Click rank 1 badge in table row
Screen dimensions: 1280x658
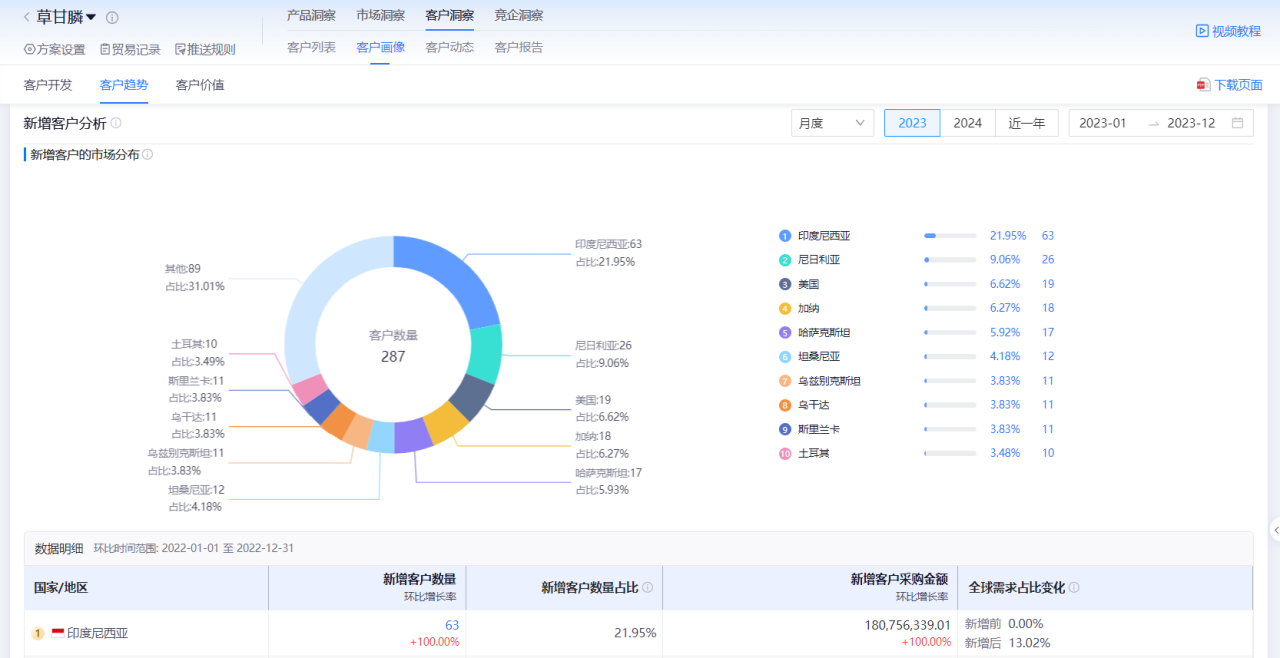(38, 633)
